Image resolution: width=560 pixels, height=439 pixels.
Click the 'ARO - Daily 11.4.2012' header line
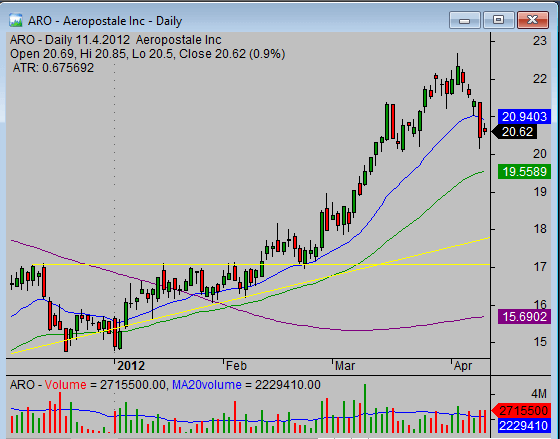point(116,40)
